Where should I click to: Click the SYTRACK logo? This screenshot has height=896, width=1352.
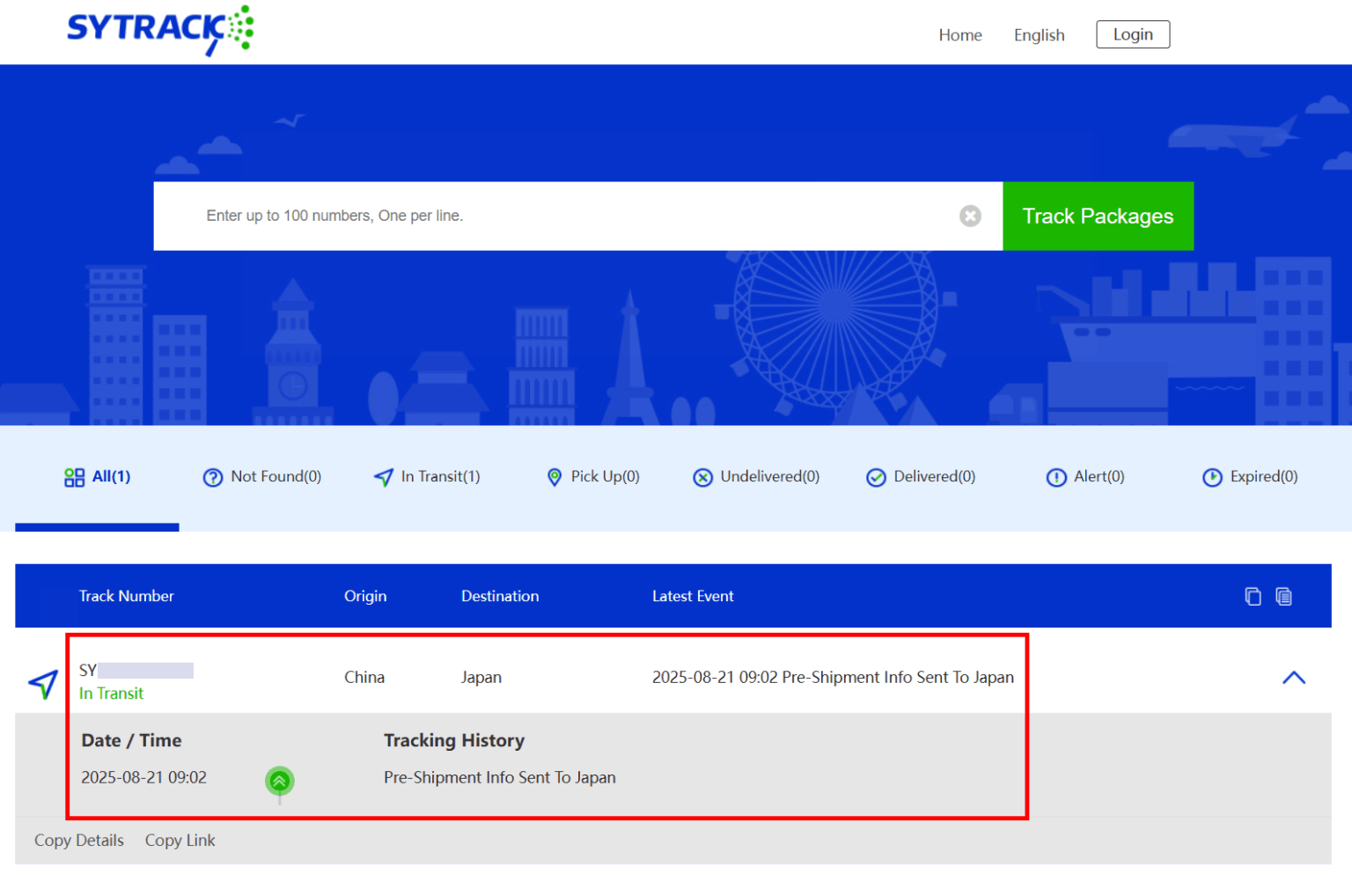coord(160,30)
